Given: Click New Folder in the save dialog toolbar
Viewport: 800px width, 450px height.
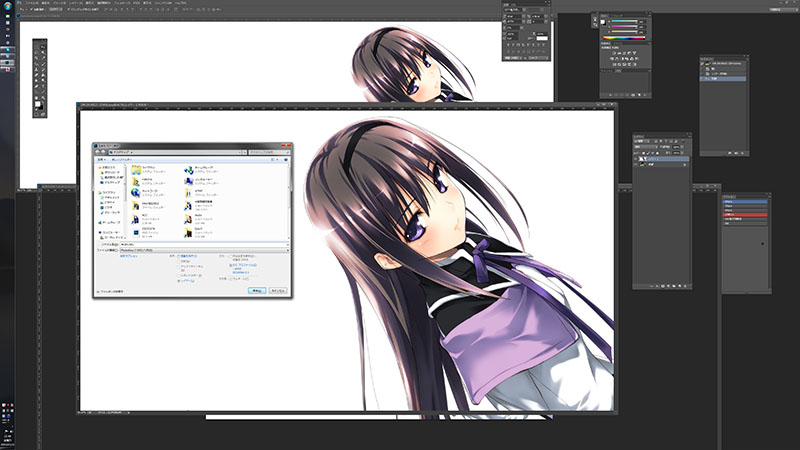Looking at the screenshot, I should coord(122,160).
